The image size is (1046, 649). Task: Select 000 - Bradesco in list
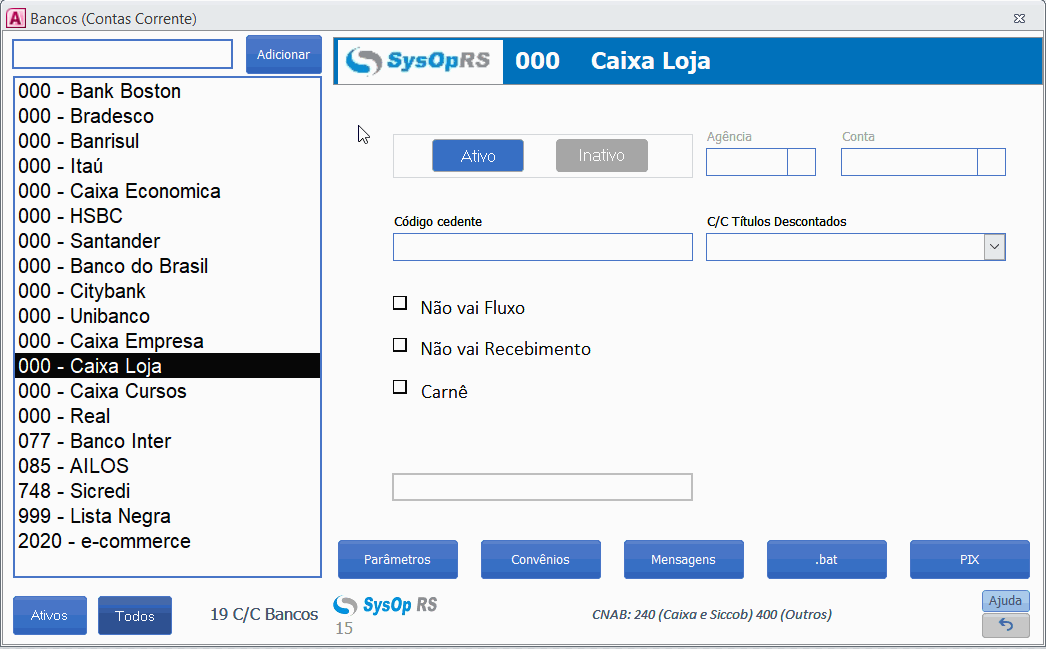[167, 116]
